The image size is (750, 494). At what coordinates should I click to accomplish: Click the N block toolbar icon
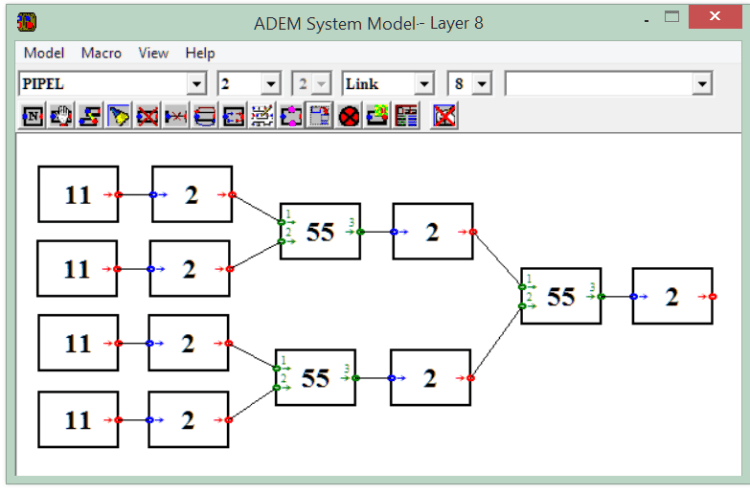click(32, 116)
